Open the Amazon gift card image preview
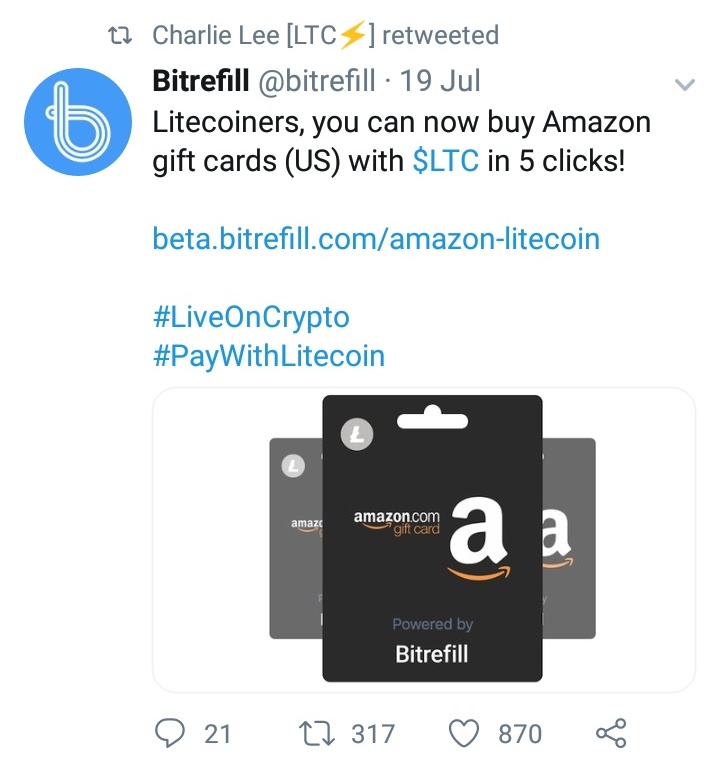718x764 pixels. coord(424,540)
